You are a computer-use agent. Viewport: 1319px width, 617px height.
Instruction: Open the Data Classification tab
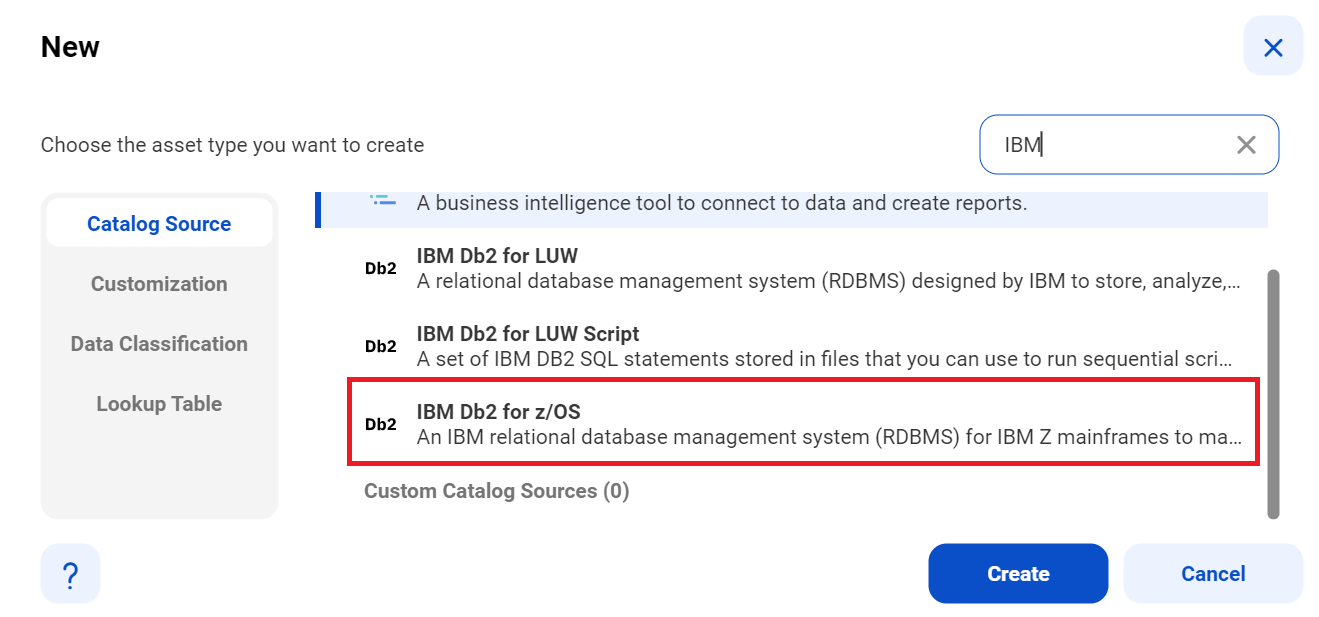[159, 344]
